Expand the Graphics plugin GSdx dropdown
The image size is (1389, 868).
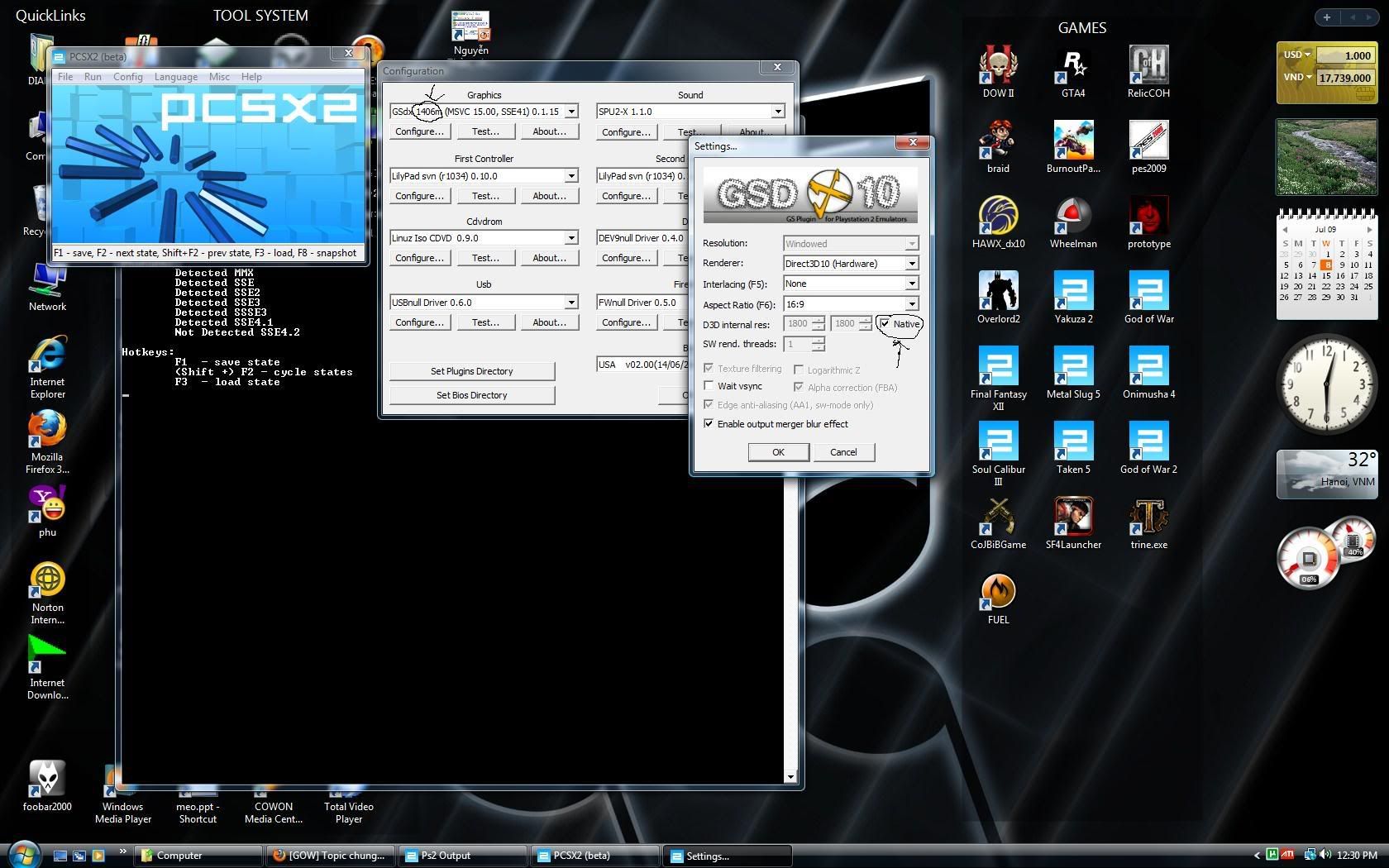tap(571, 111)
